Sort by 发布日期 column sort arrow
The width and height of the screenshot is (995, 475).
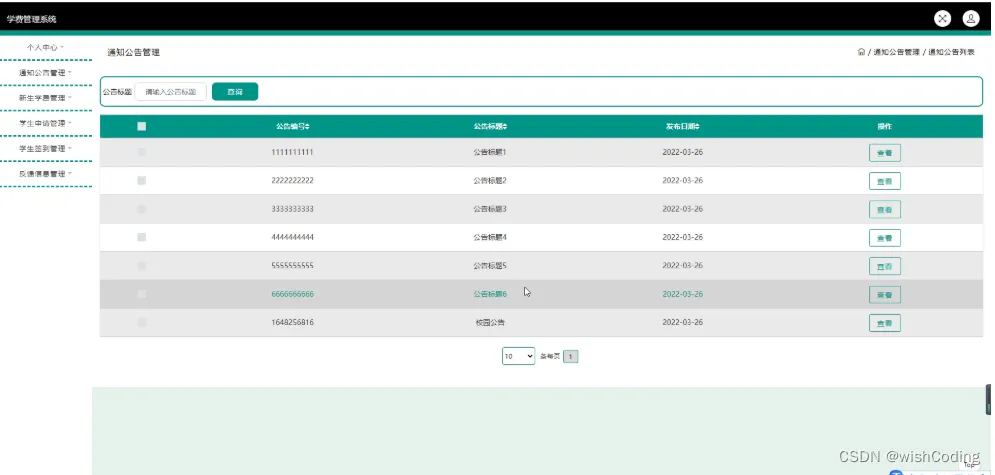pyautogui.click(x=697, y=127)
